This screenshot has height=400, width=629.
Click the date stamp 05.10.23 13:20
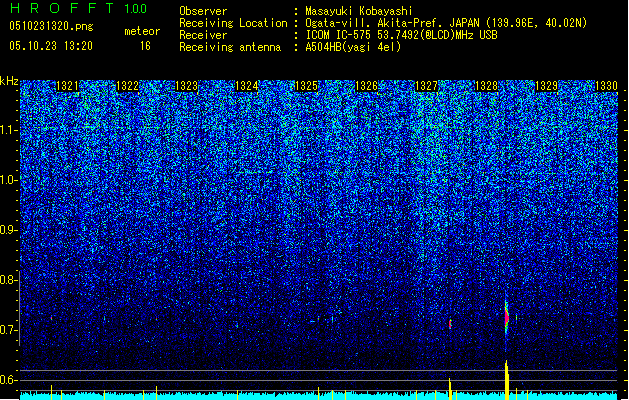51,46
